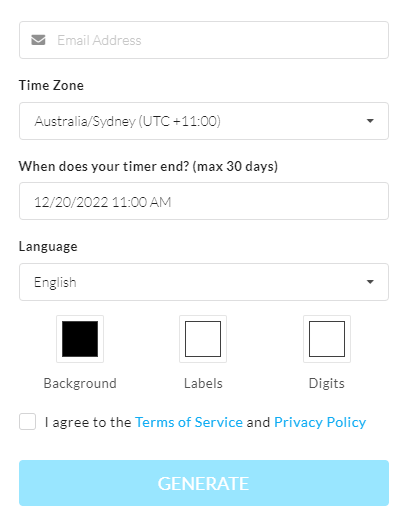Click the Digits text under the swatch

tap(327, 384)
